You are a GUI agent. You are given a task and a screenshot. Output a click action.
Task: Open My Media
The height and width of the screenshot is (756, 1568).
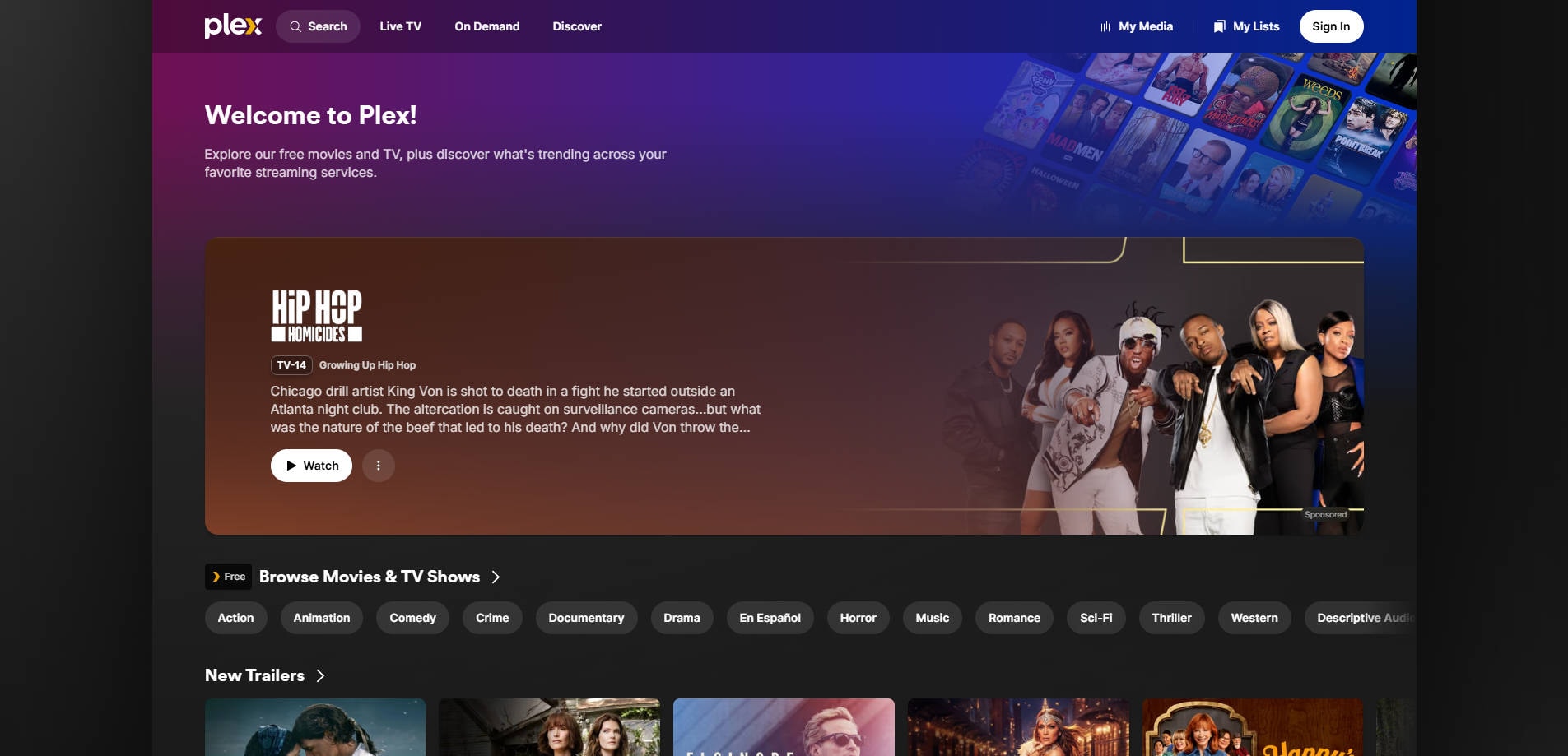pyautogui.click(x=1137, y=26)
